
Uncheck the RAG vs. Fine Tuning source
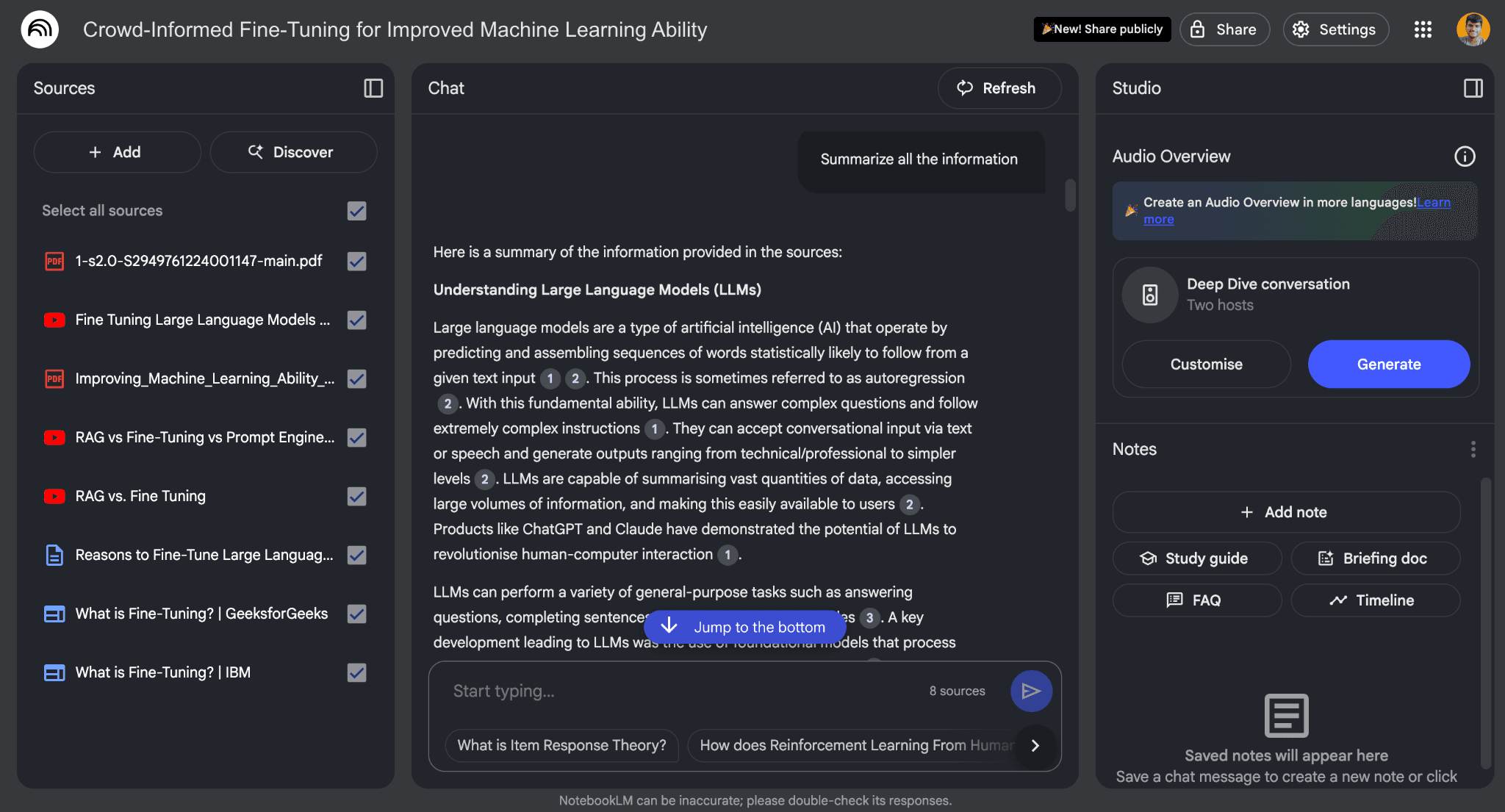point(356,496)
